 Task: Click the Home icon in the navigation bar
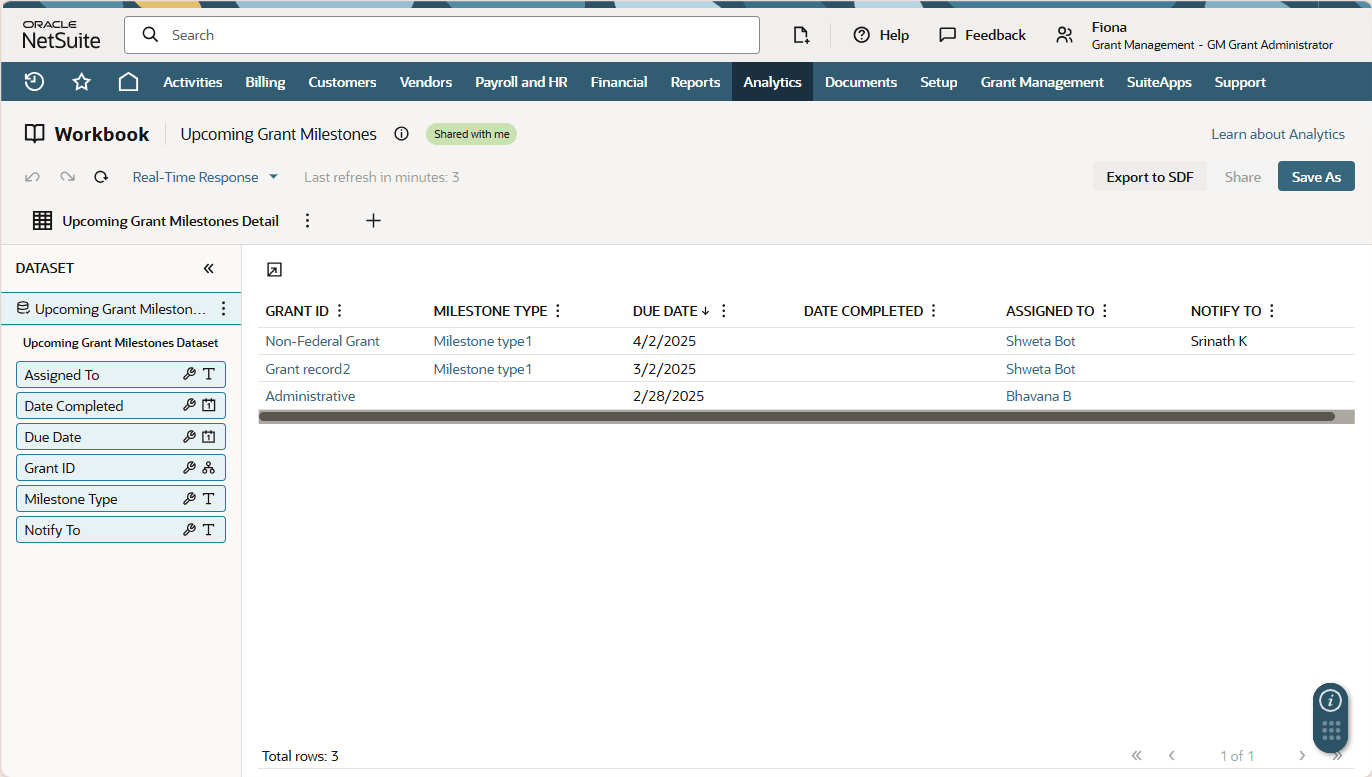click(x=128, y=81)
